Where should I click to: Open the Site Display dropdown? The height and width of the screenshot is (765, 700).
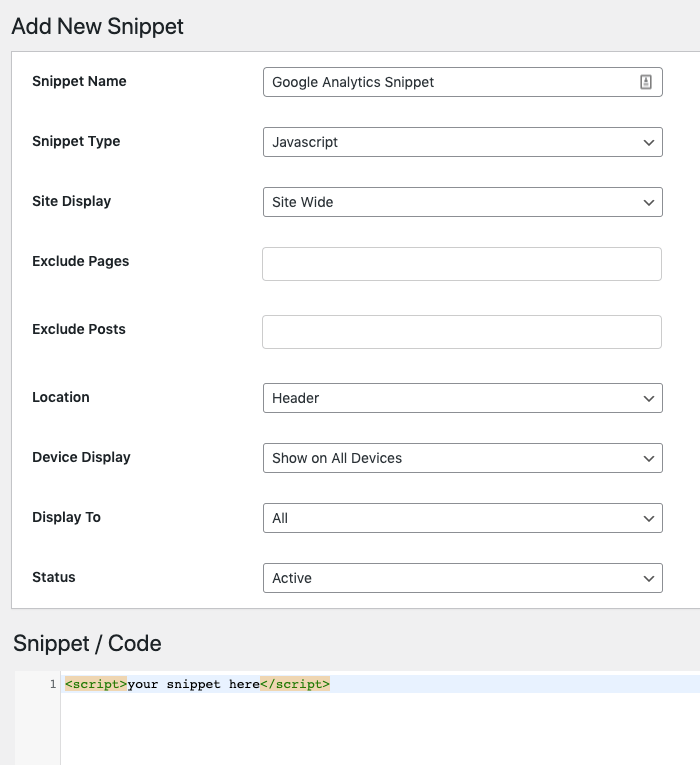coord(462,202)
